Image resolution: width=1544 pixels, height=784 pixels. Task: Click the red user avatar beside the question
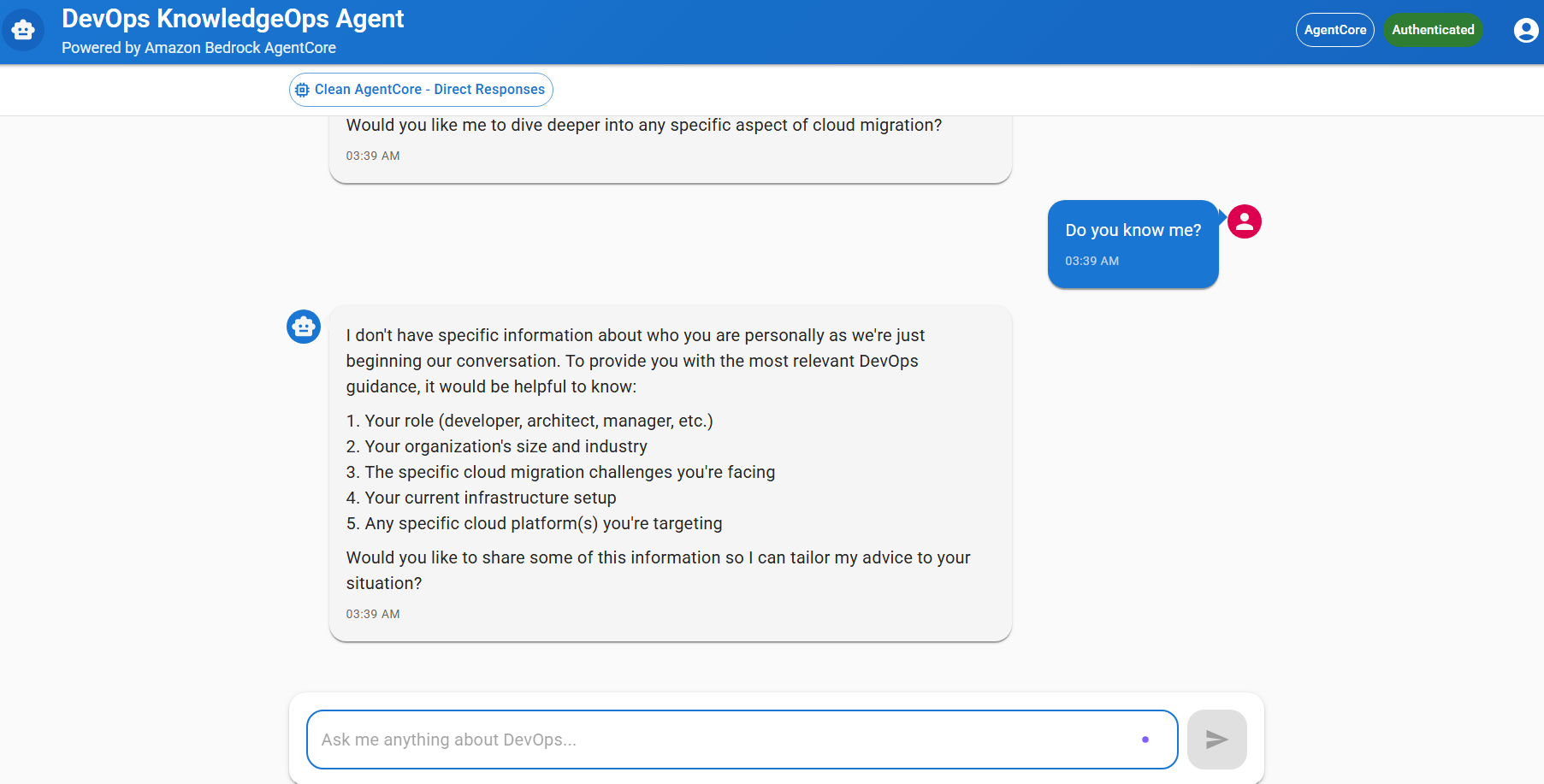tap(1244, 221)
